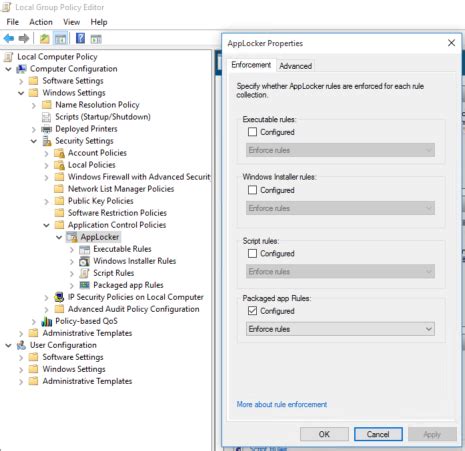Enable Configured checkbox under Script rules
This screenshot has width=465, height=451.
pos(252,254)
